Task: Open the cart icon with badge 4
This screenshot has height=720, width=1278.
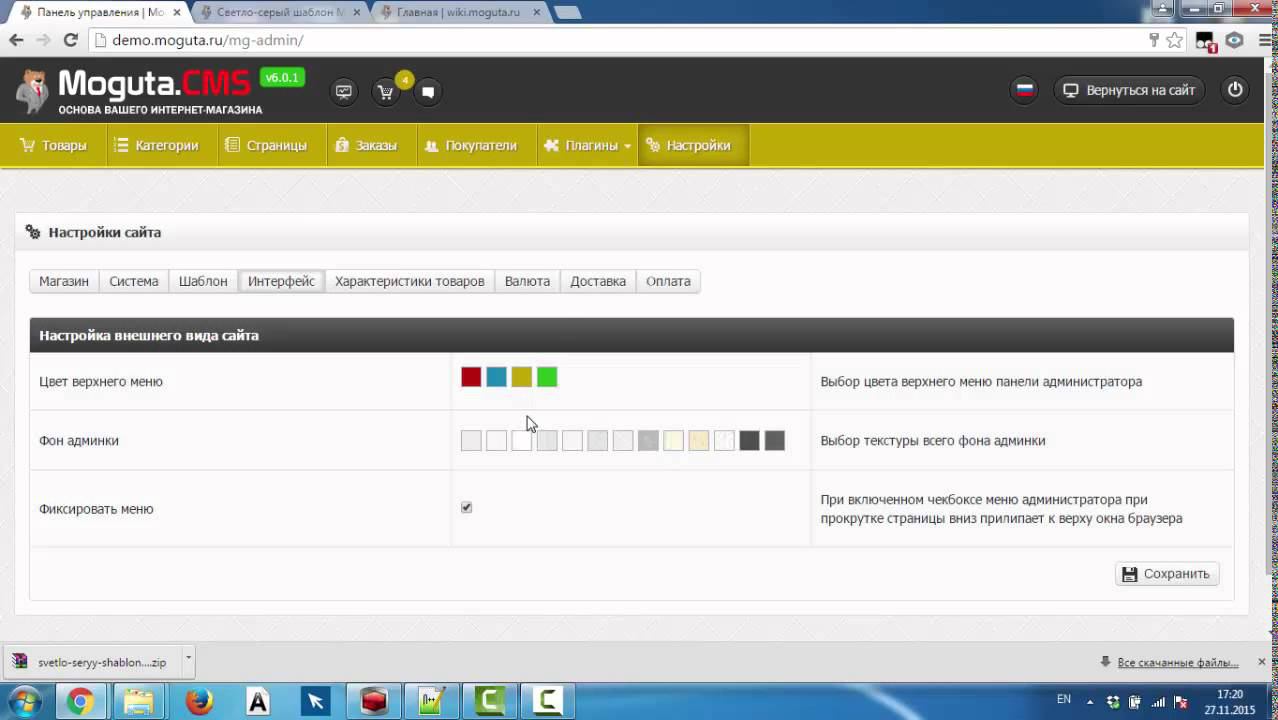Action: click(x=385, y=92)
